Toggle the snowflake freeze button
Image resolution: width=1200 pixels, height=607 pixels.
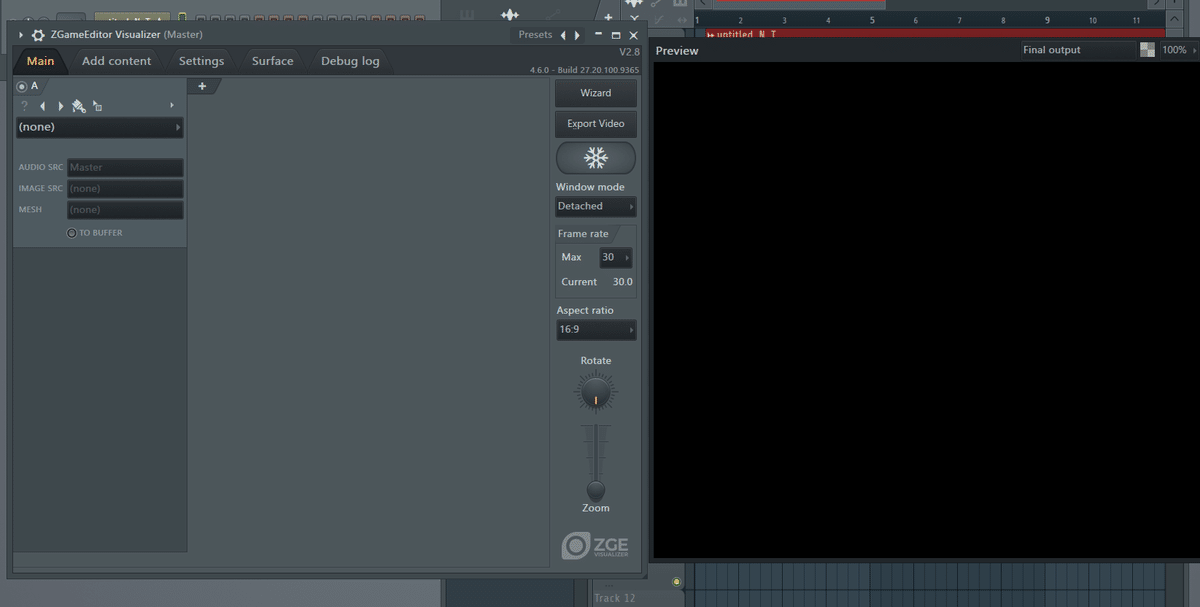tap(596, 158)
